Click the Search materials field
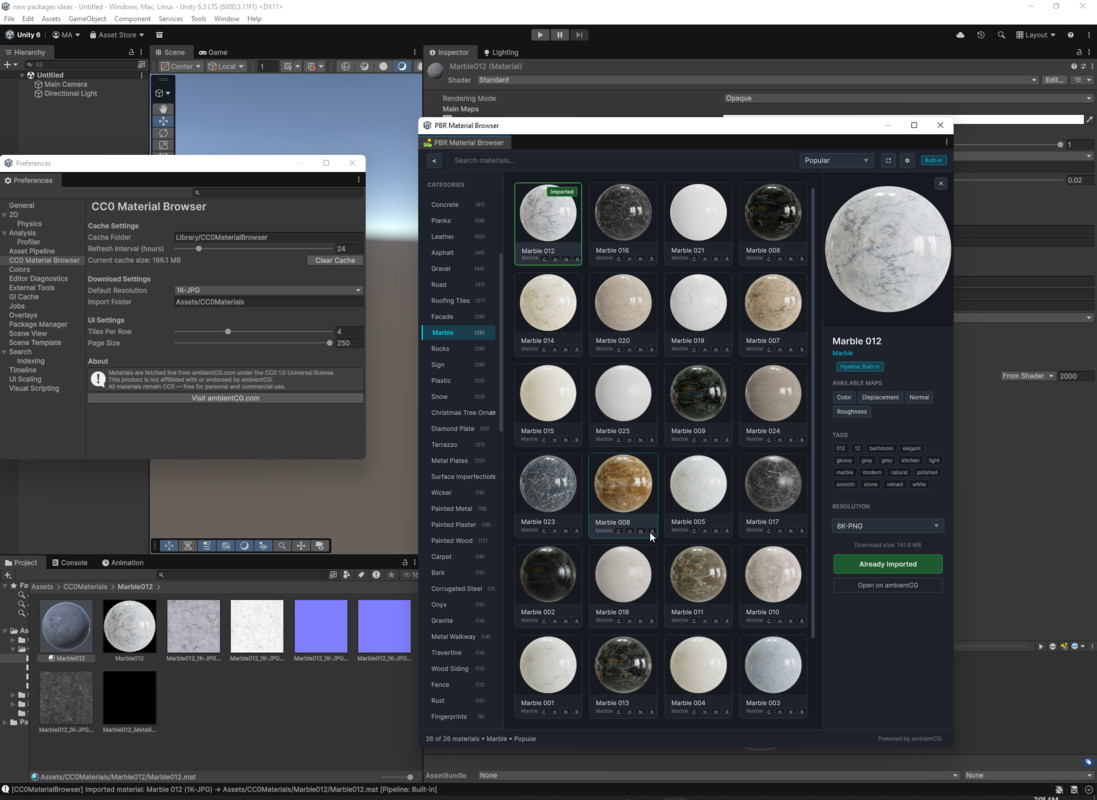The width and height of the screenshot is (1097, 800). 621,160
